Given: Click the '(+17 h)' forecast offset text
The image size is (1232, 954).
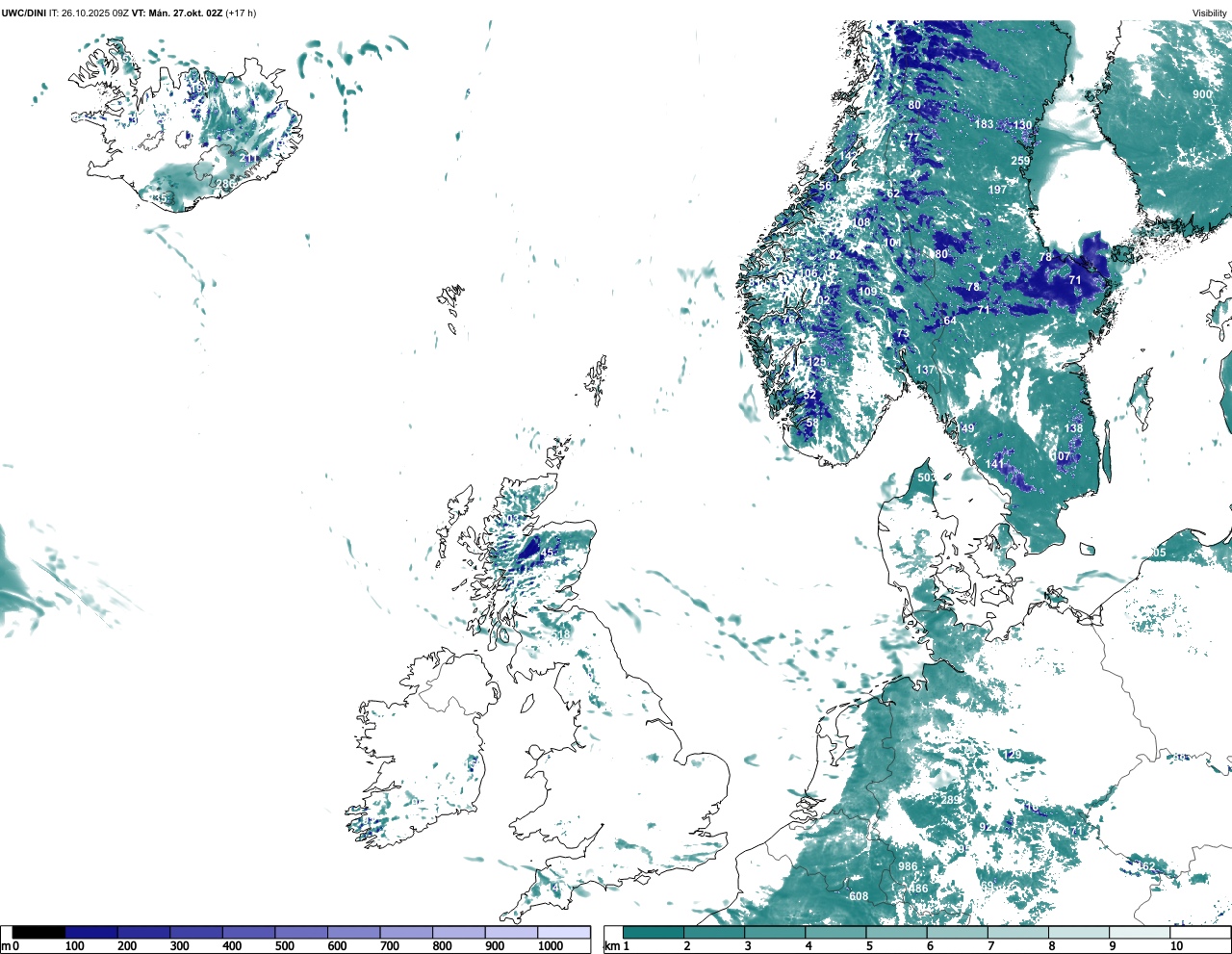Looking at the screenshot, I should pyautogui.click(x=241, y=13).
